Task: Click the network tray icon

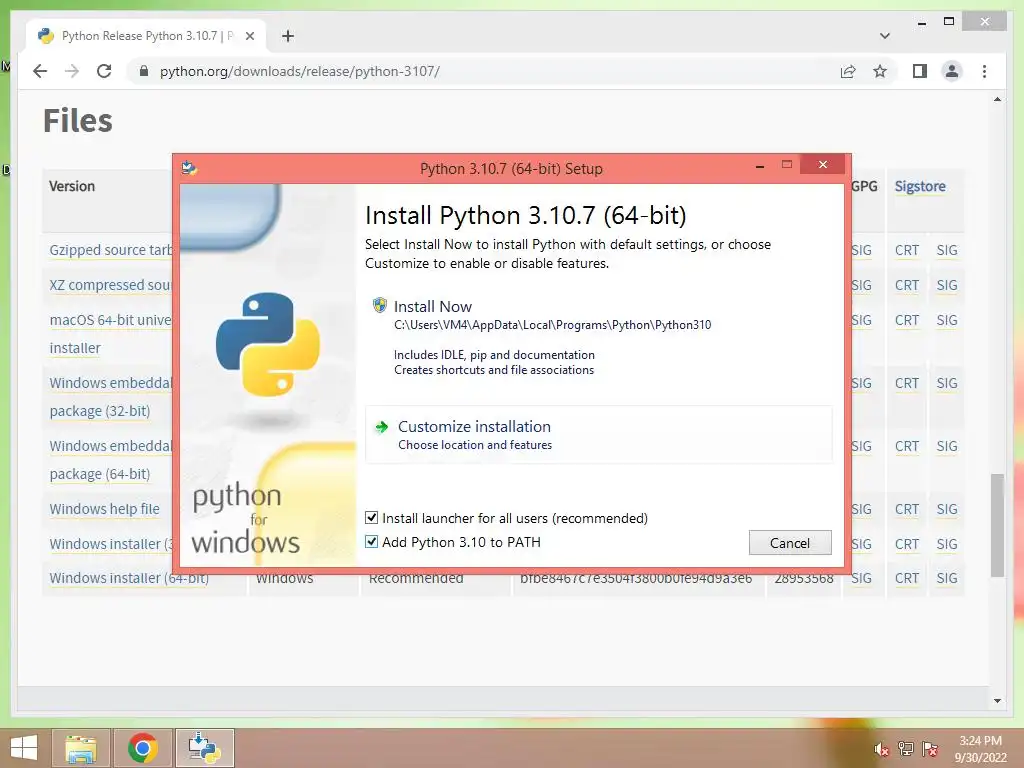Action: tap(906, 749)
